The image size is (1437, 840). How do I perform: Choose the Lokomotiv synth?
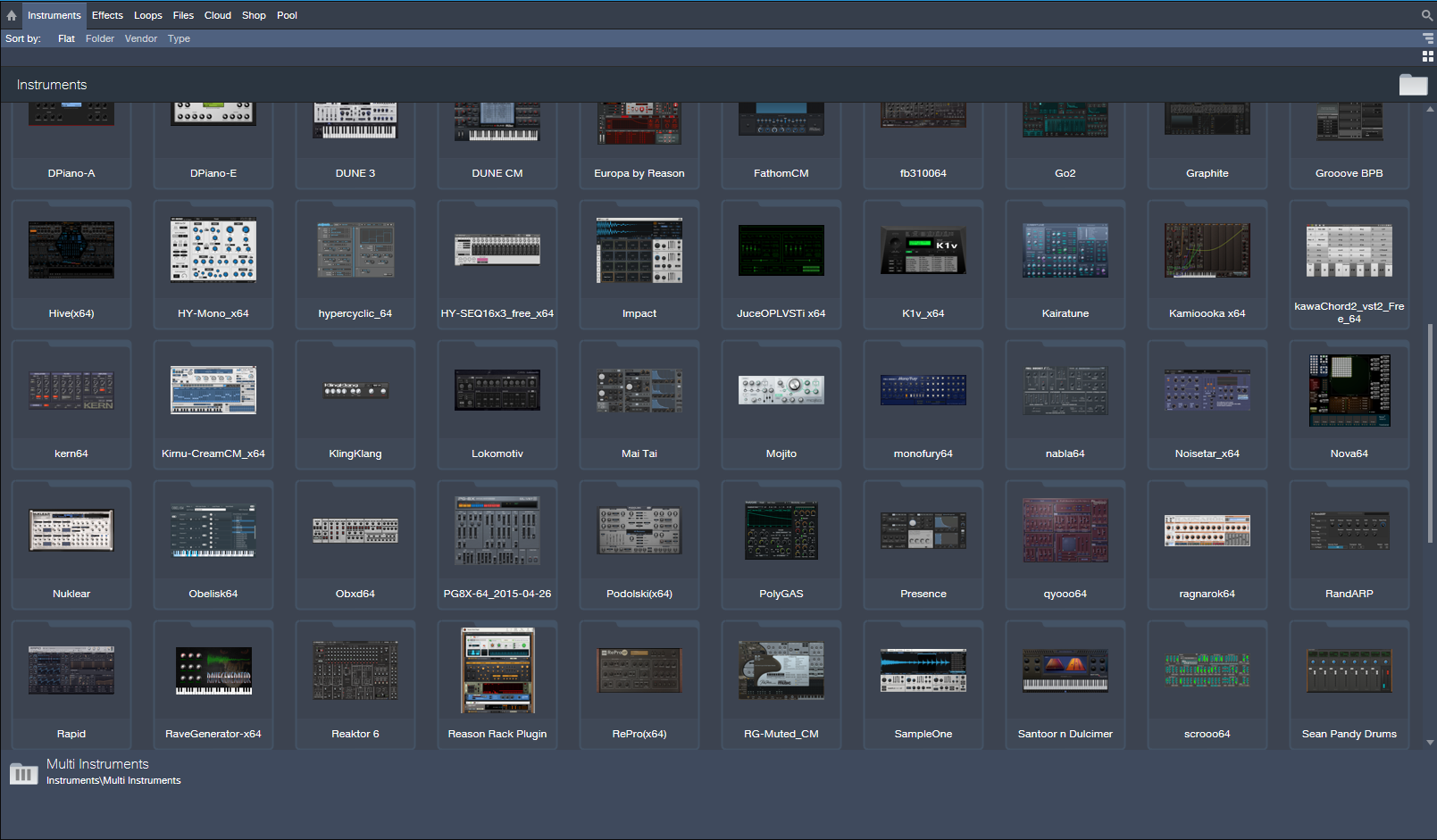point(497,405)
